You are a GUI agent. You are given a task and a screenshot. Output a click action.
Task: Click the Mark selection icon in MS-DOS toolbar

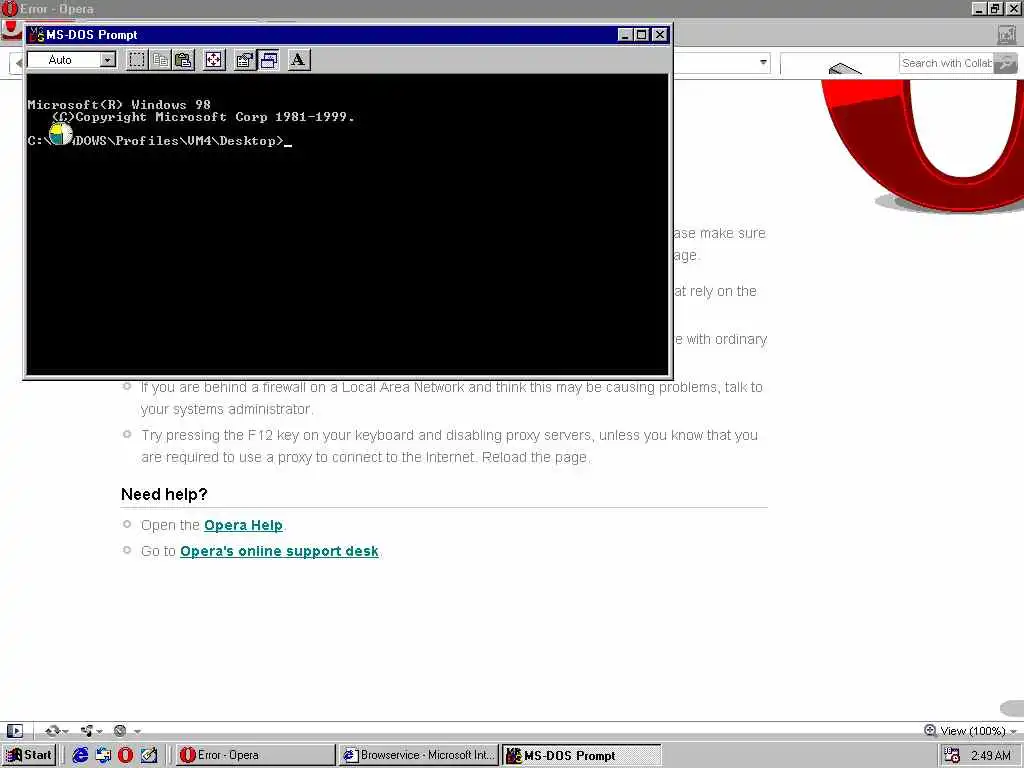coord(136,60)
